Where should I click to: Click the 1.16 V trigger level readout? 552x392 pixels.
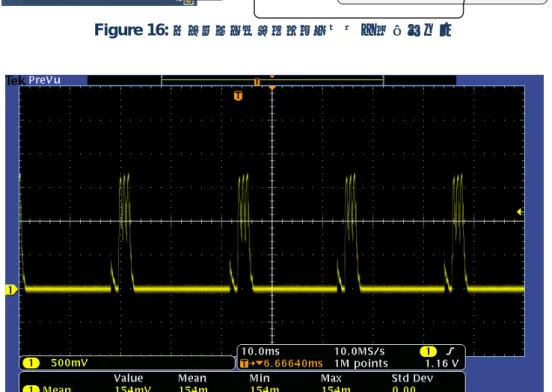pos(442,363)
